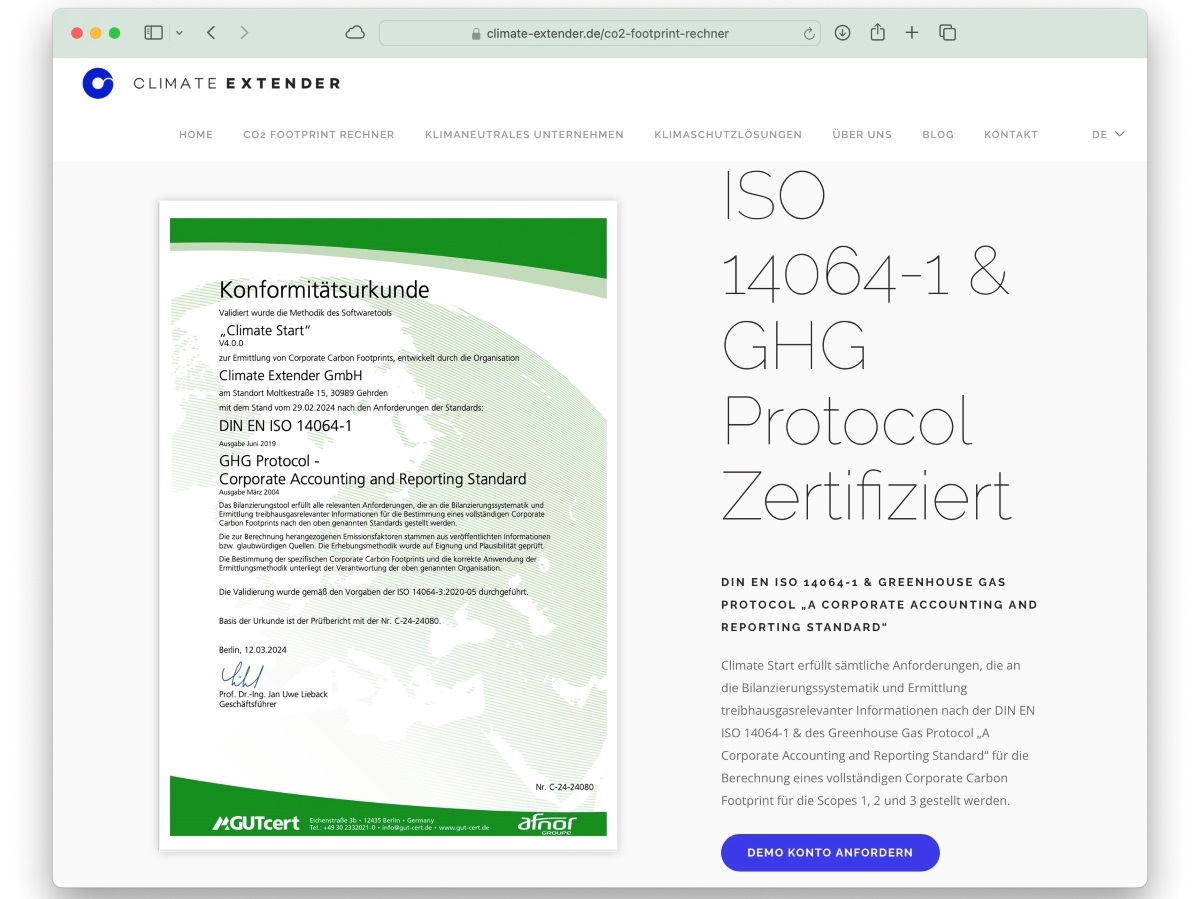Viewport: 1200px width, 899px height.
Task: Click 'Climate Extender GmbH' on certificate
Action: tap(290, 375)
